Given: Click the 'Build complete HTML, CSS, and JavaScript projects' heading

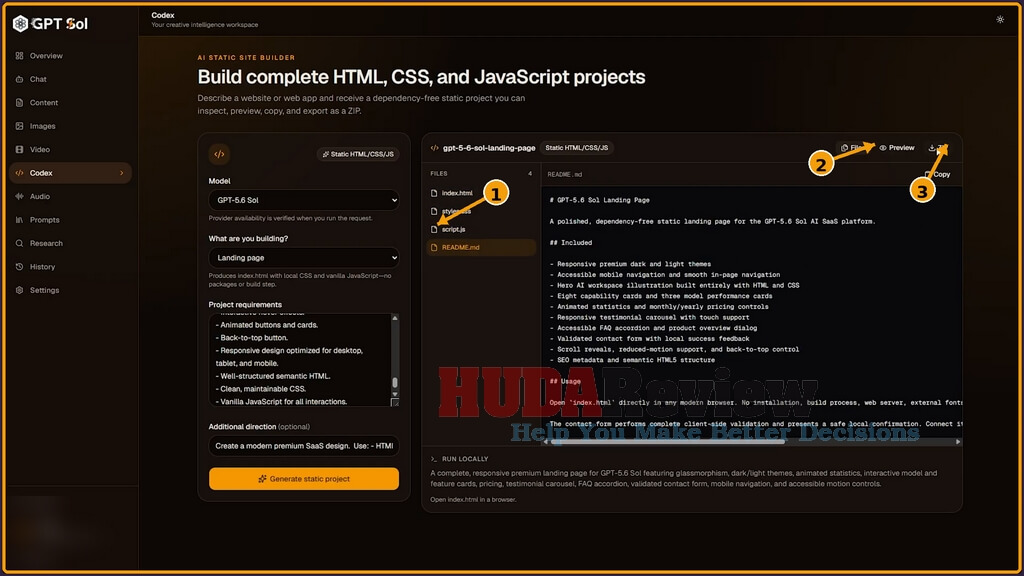Looking at the screenshot, I should [x=421, y=77].
